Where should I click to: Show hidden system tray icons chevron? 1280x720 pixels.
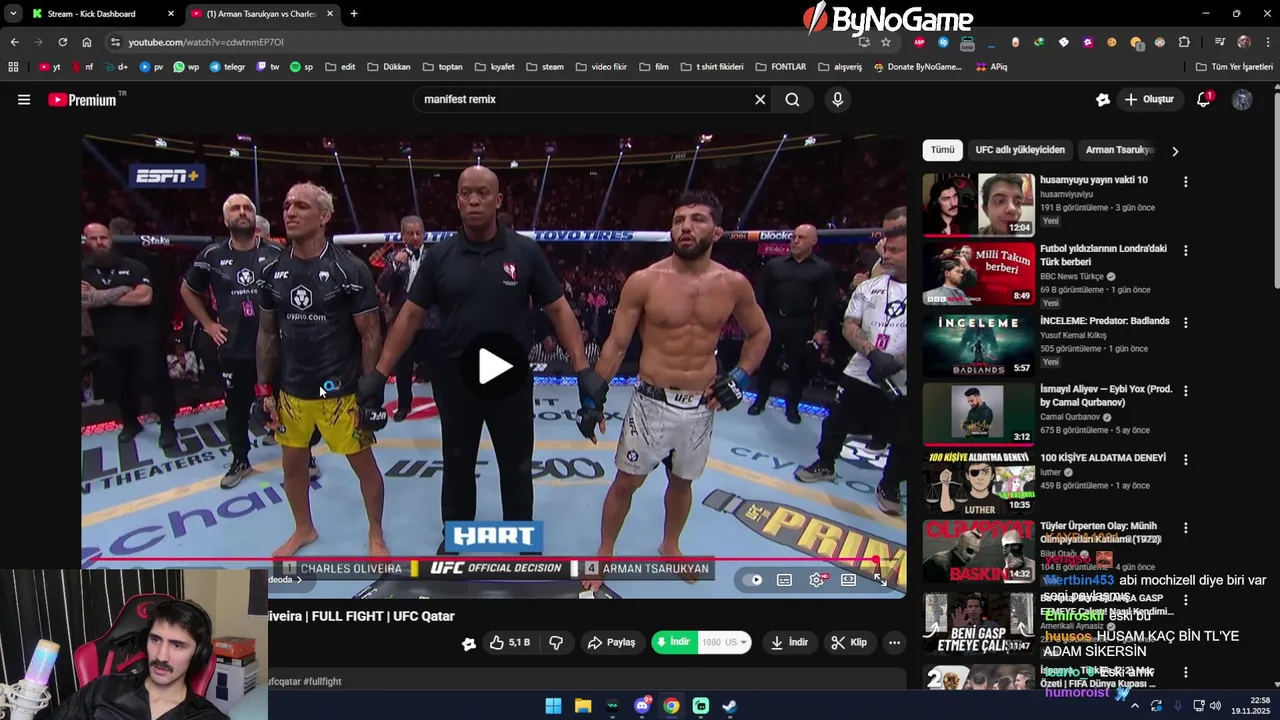pyautogui.click(x=1134, y=706)
